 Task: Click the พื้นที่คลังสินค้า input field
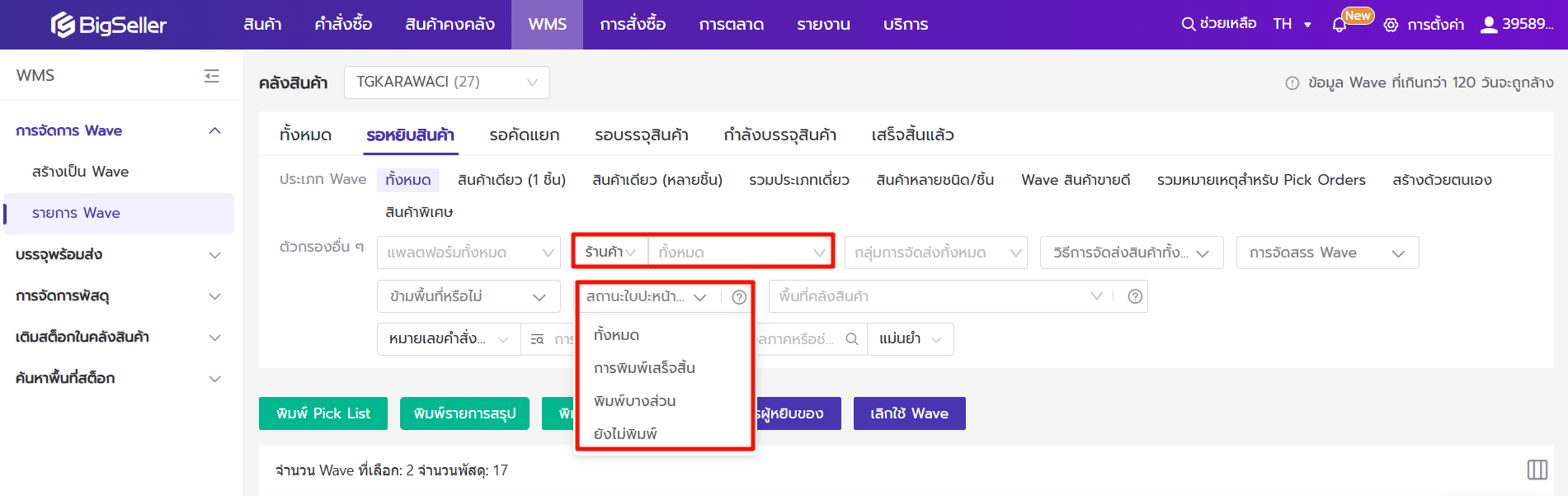tap(928, 296)
